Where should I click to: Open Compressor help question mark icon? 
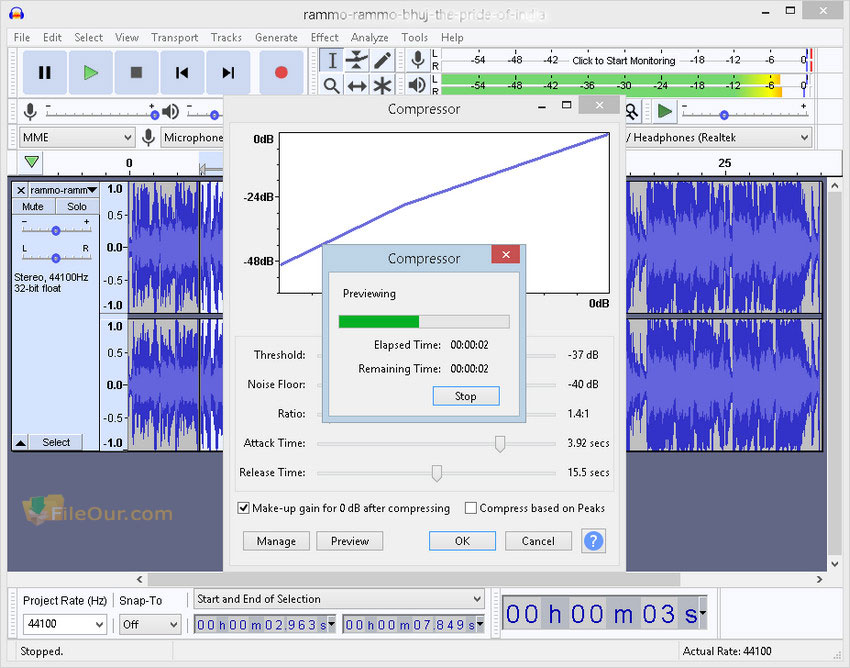point(593,541)
